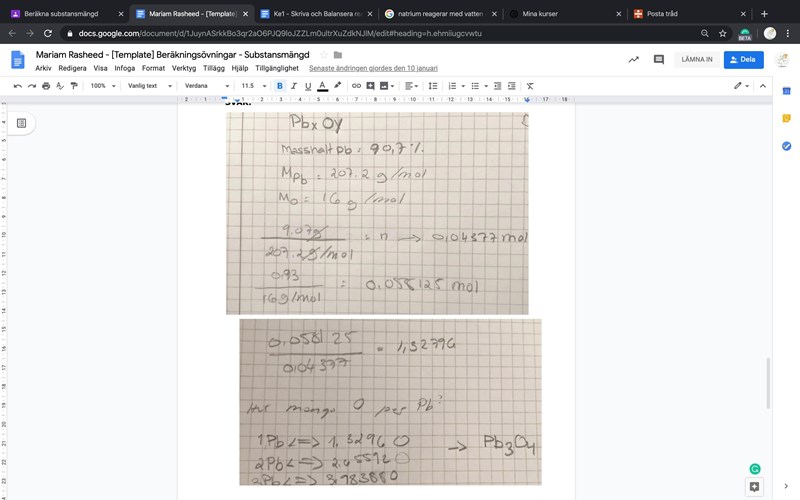
Task: Open the comment history icon
Action: tap(658, 60)
